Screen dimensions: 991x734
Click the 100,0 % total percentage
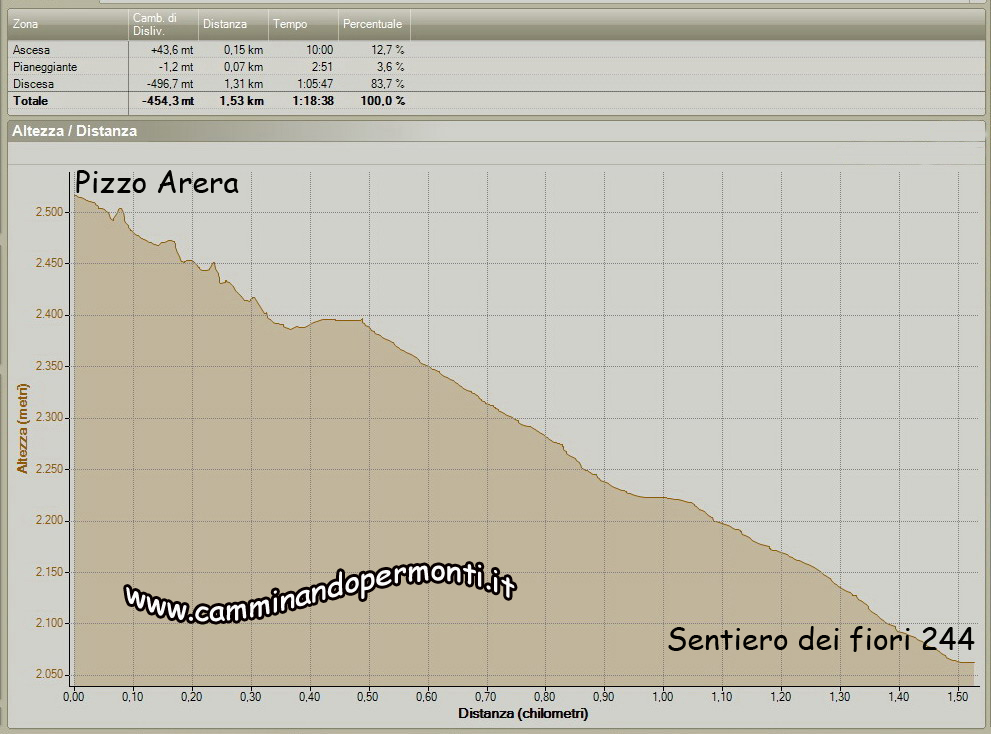click(x=383, y=101)
